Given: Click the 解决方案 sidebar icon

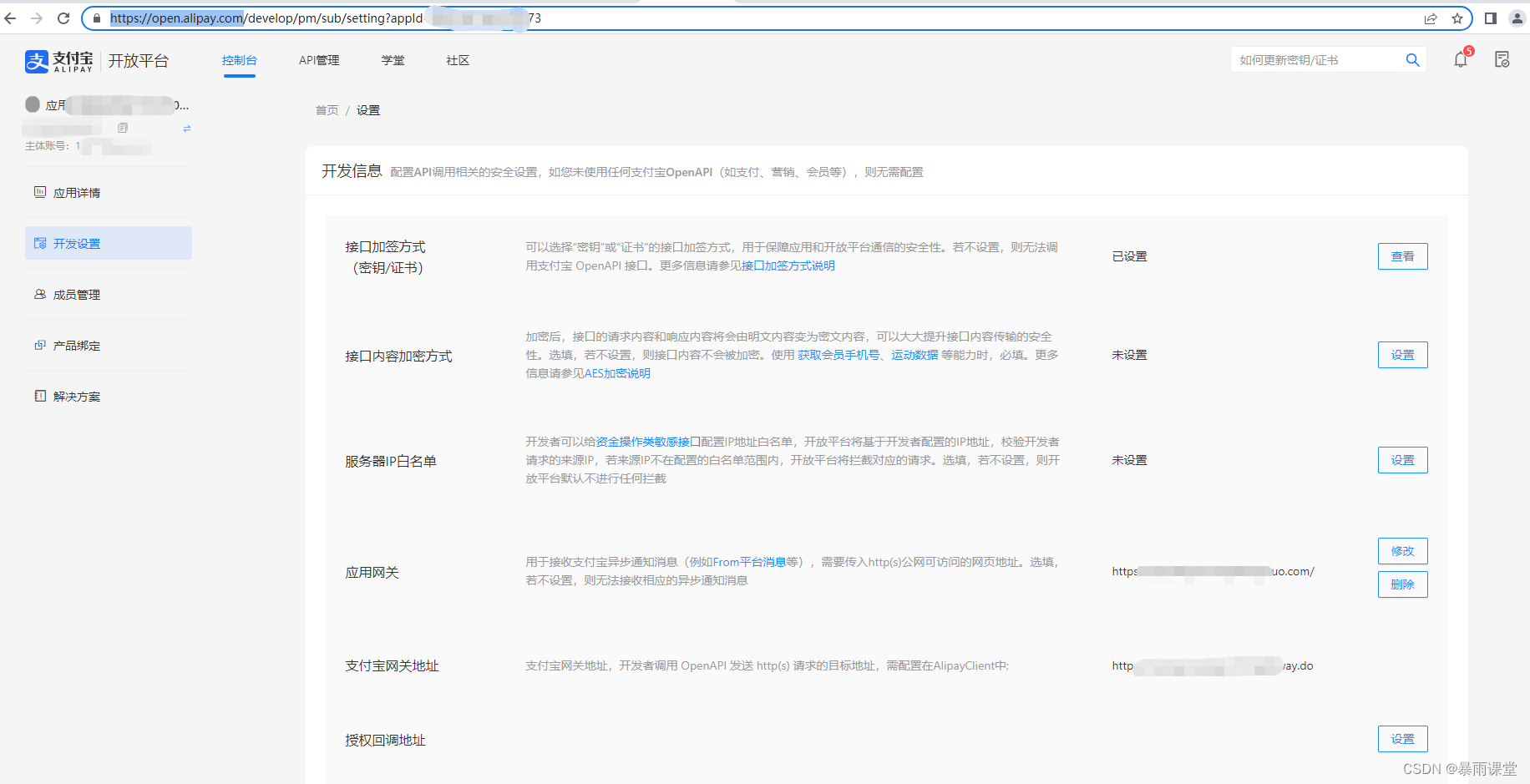Looking at the screenshot, I should pyautogui.click(x=40, y=396).
